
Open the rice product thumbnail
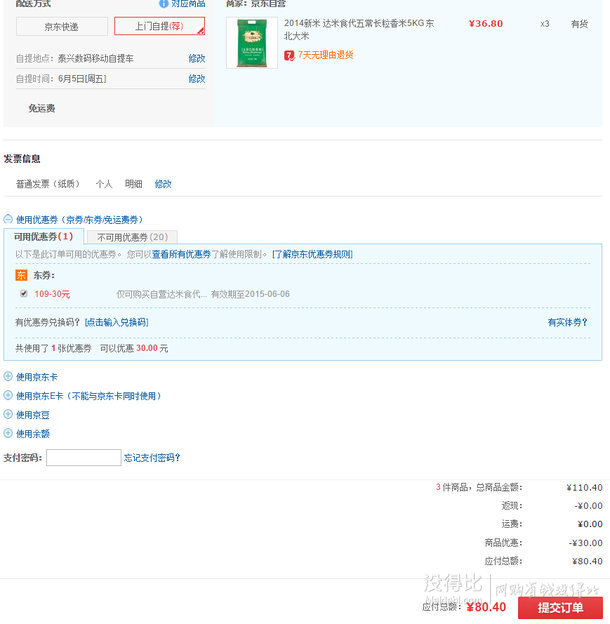click(x=252, y=43)
